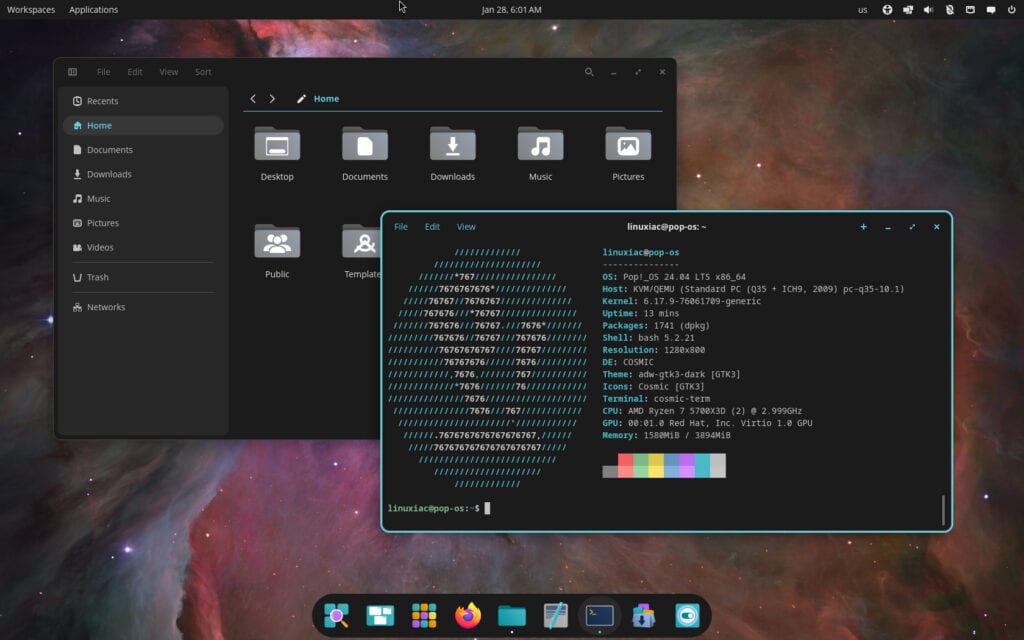Screen dimensions: 1024x640
Task: Select Downloads in the Files sidebar
Action: (110, 173)
